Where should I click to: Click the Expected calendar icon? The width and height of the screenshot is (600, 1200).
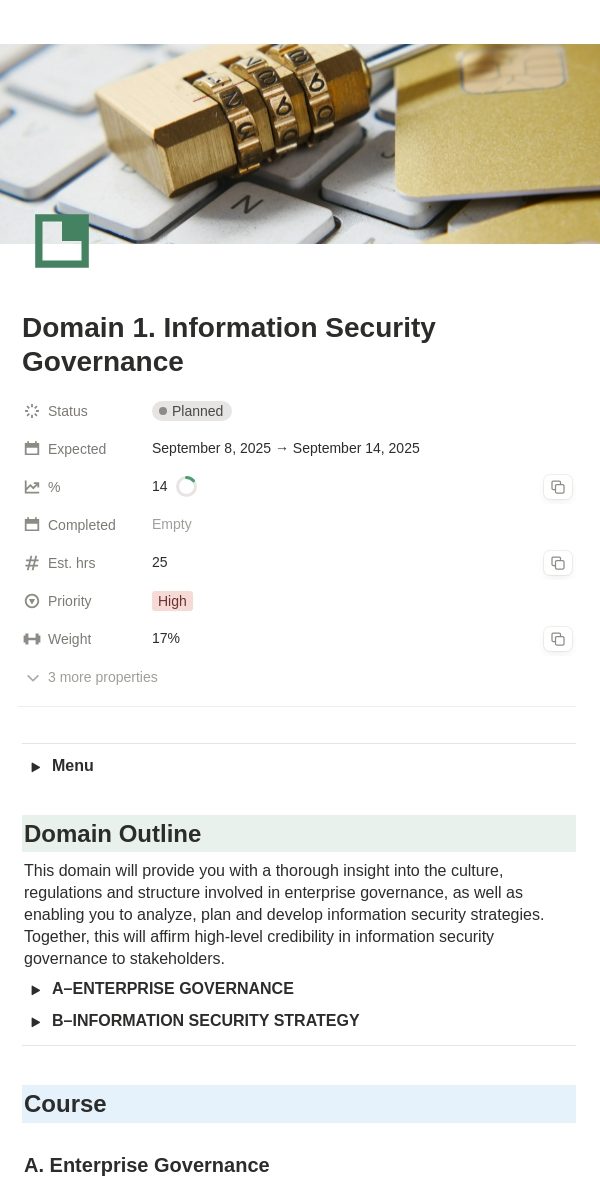32,449
